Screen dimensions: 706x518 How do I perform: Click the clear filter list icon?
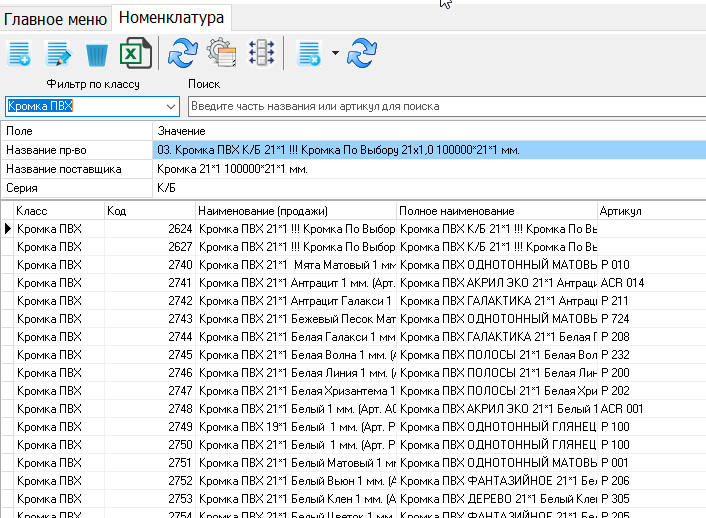point(309,54)
